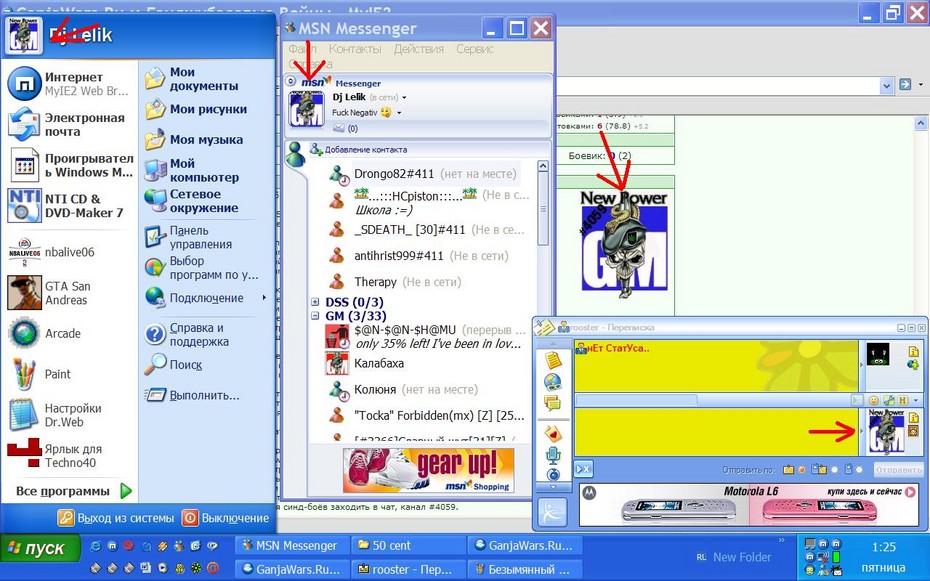Open Файл menu in MSN Messenger

coord(302,49)
